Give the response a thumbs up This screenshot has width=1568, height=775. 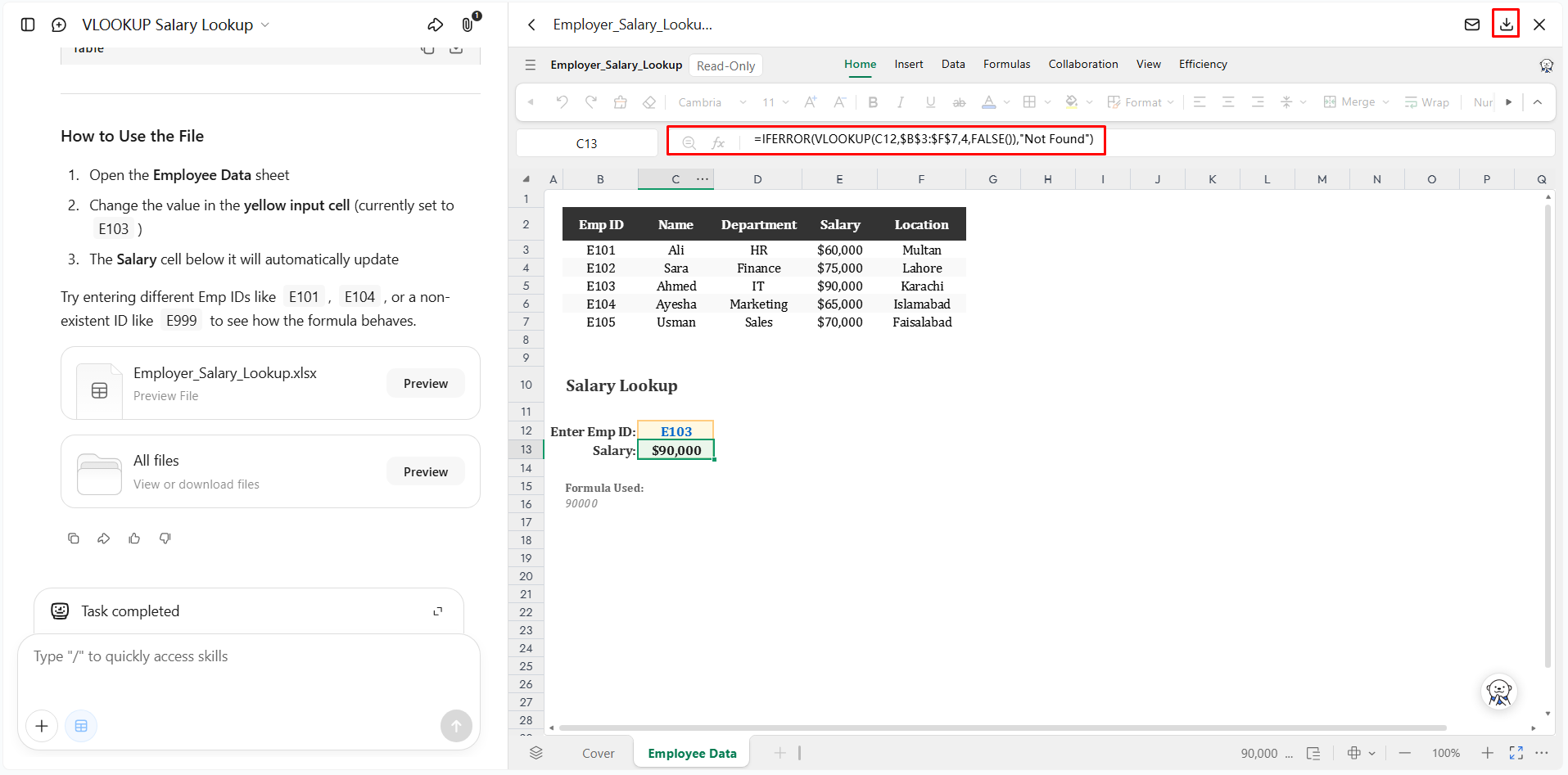tap(134, 538)
